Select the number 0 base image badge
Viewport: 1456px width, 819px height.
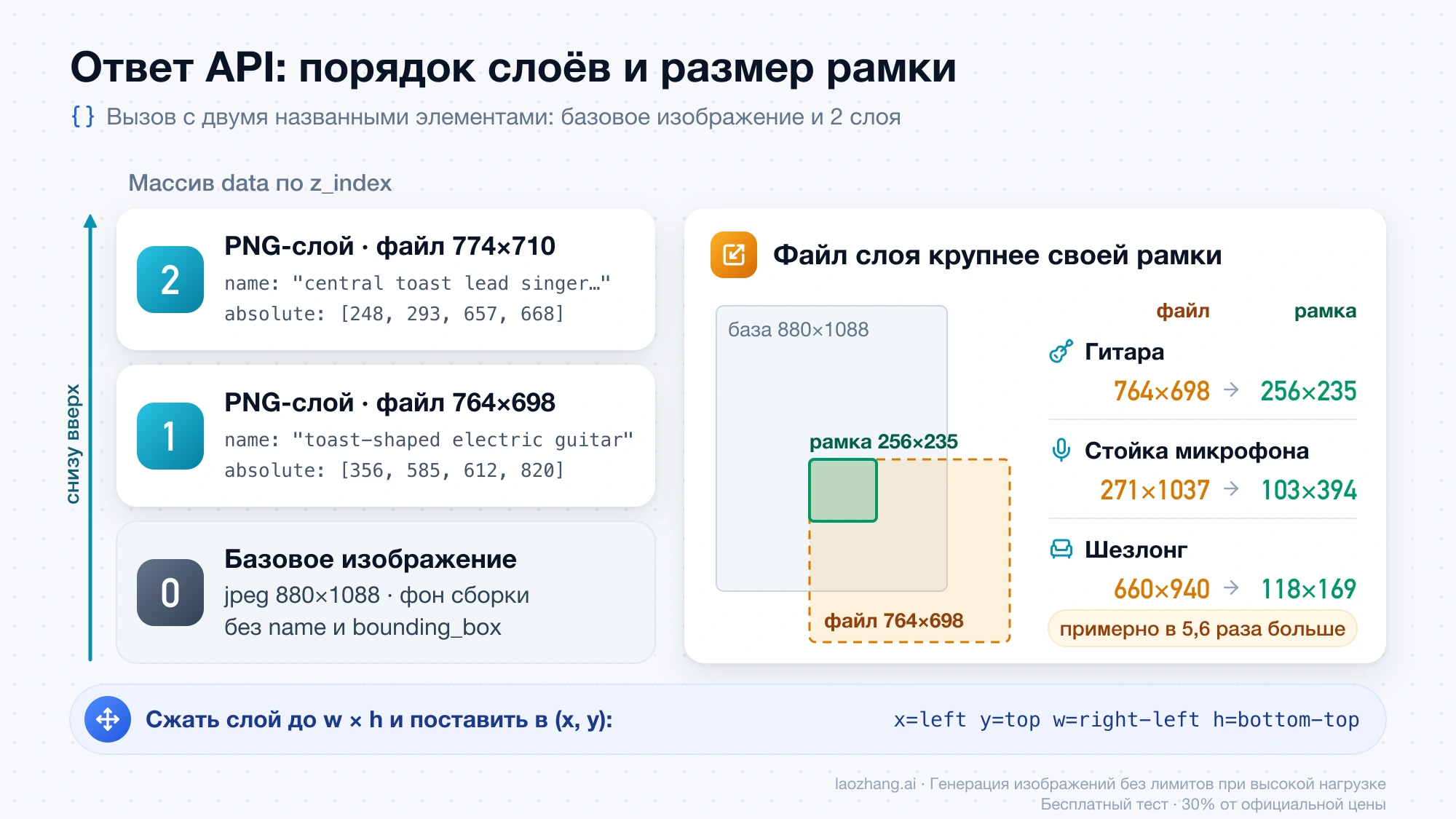point(170,593)
